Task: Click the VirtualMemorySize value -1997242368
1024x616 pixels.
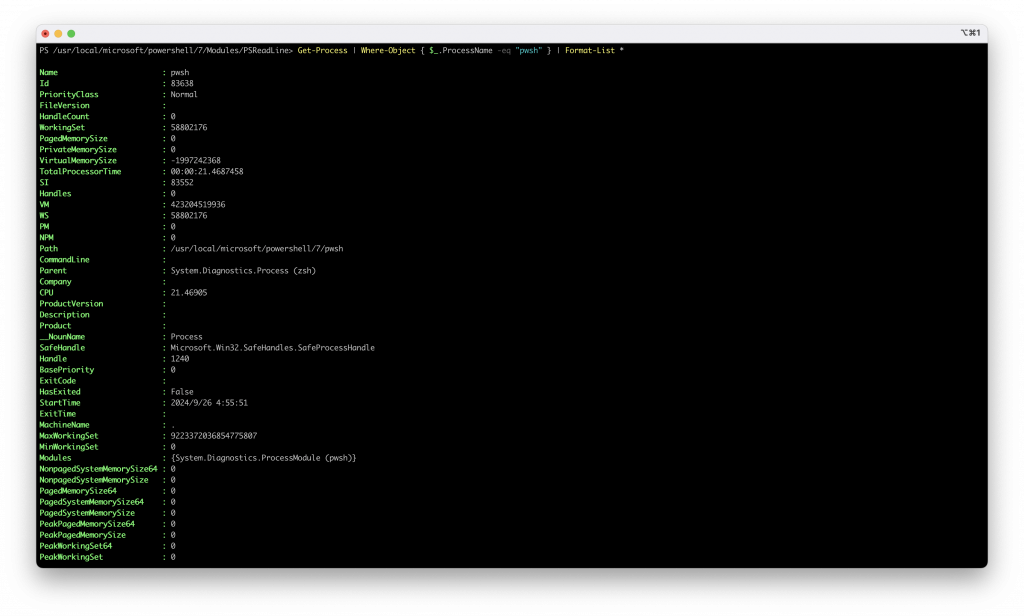Action: pyautogui.click(x=195, y=161)
